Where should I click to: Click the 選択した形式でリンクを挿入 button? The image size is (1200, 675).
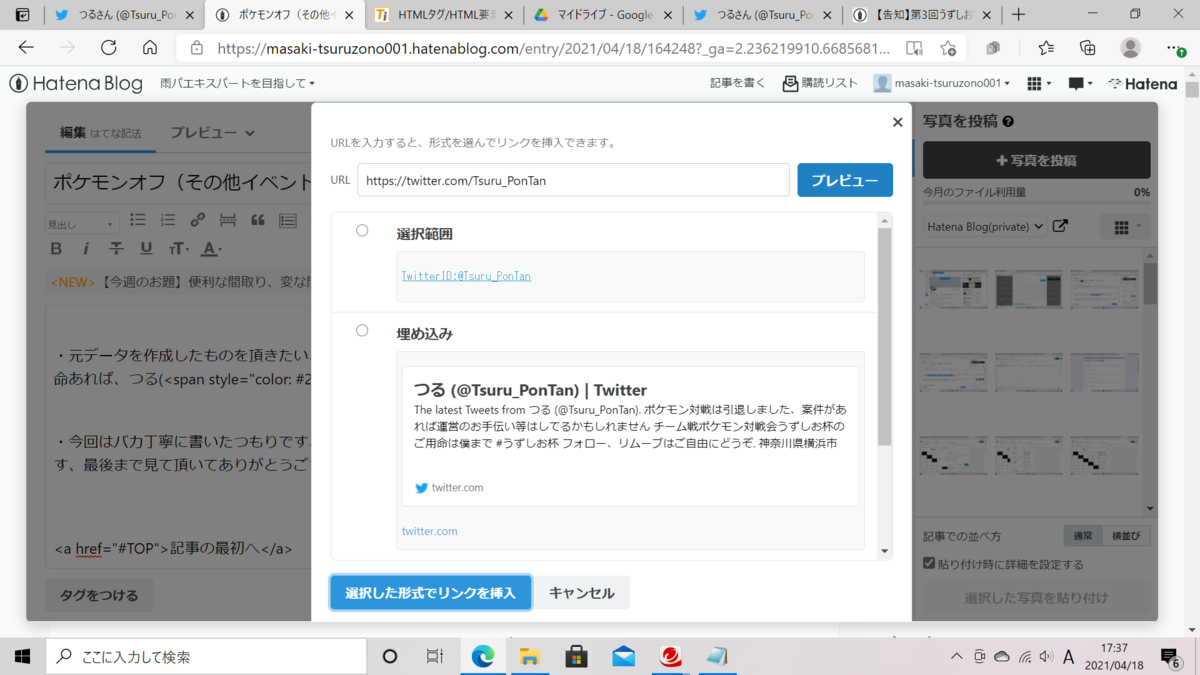click(430, 592)
